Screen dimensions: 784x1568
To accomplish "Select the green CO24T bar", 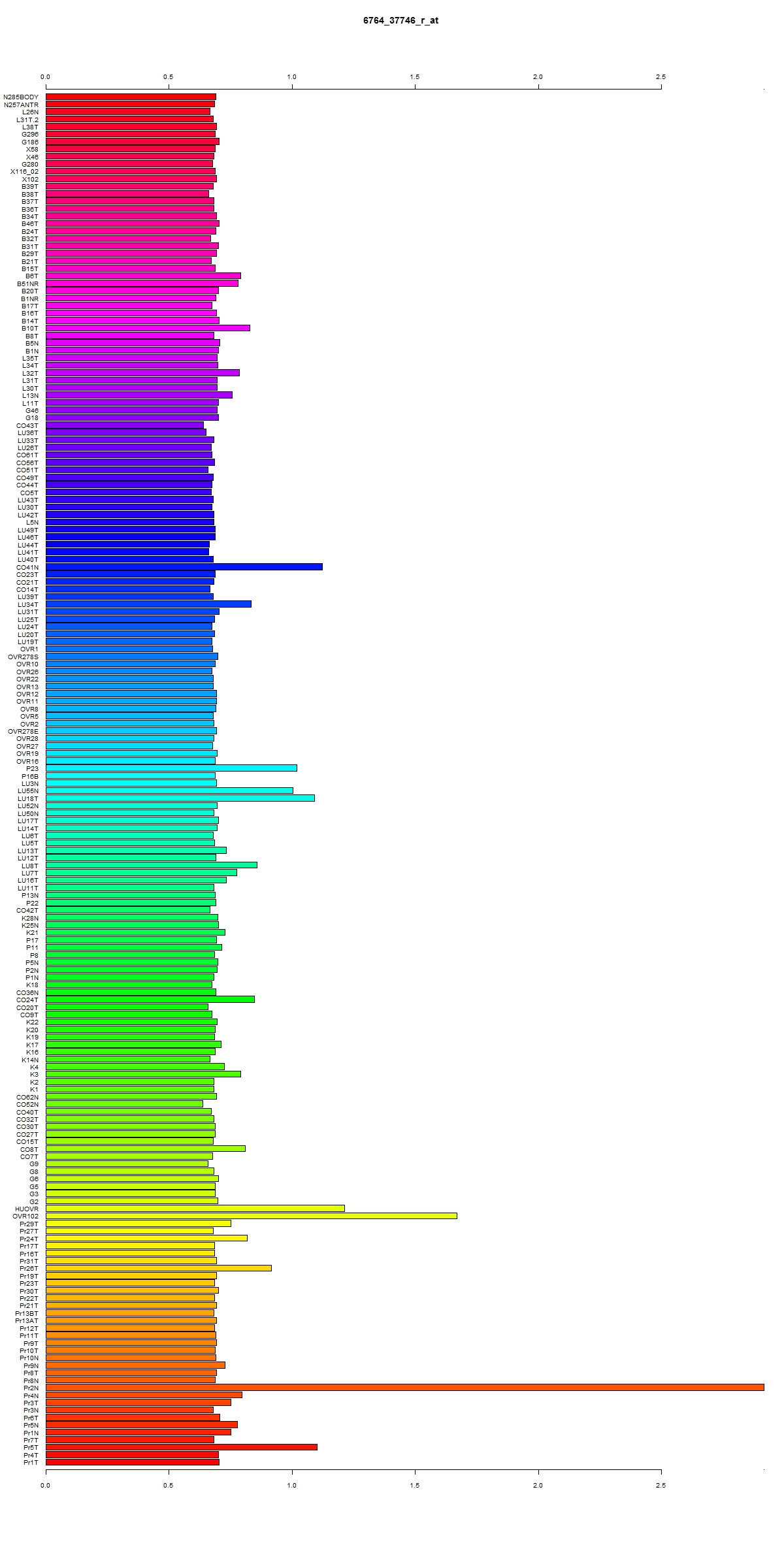I will [150, 999].
